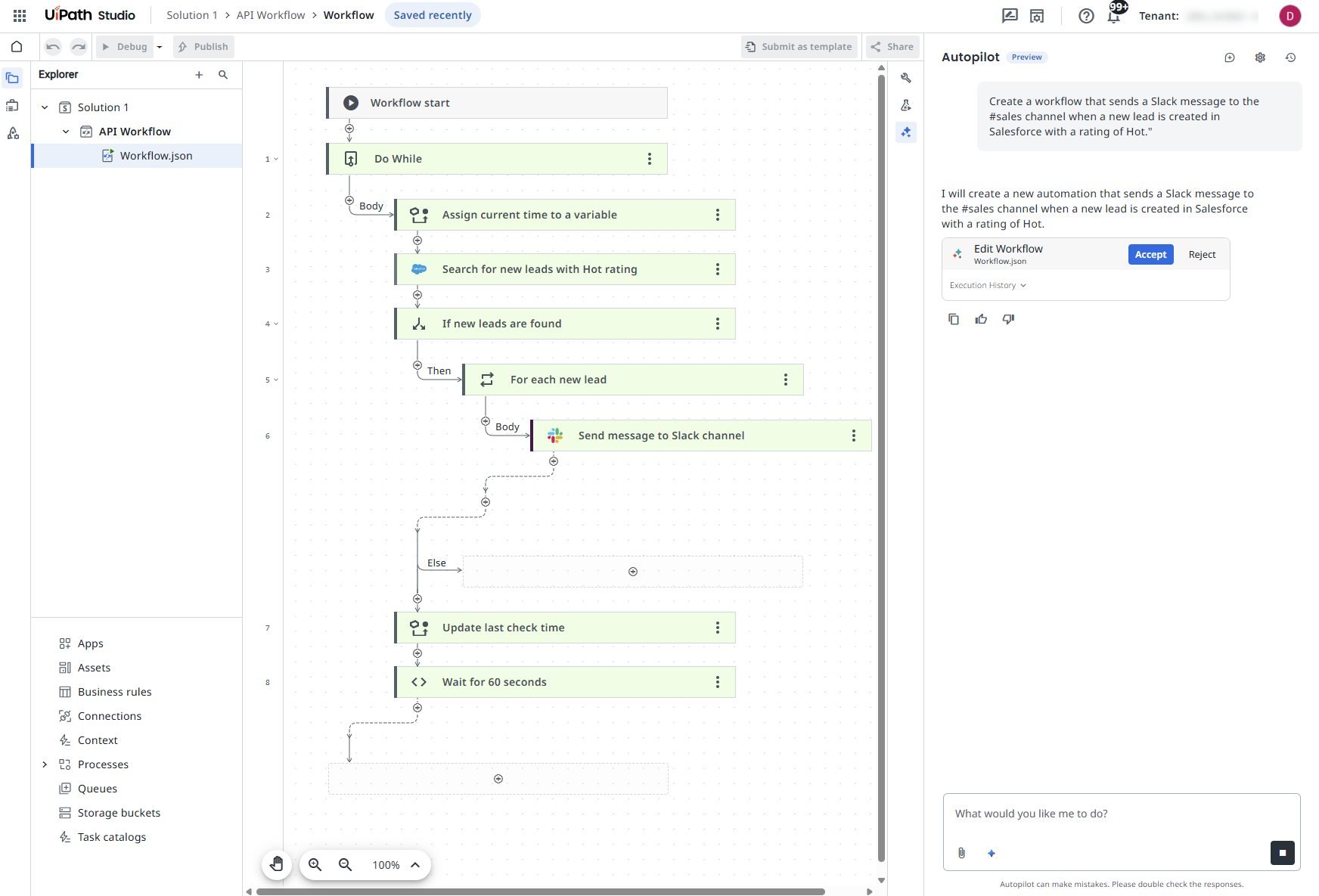The width and height of the screenshot is (1319, 896).
Task: Attach a file to the Autopilot prompt
Action: [961, 853]
